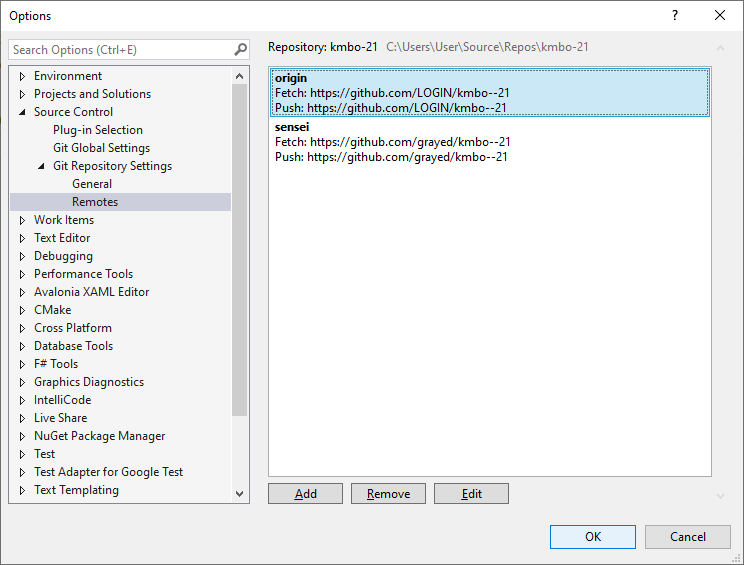Click the search magnifier icon

pyautogui.click(x=241, y=49)
